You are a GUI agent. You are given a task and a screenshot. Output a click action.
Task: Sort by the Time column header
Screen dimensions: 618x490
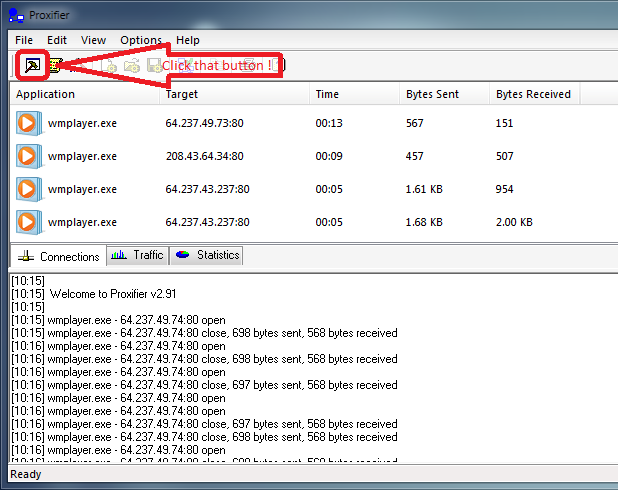[354, 94]
